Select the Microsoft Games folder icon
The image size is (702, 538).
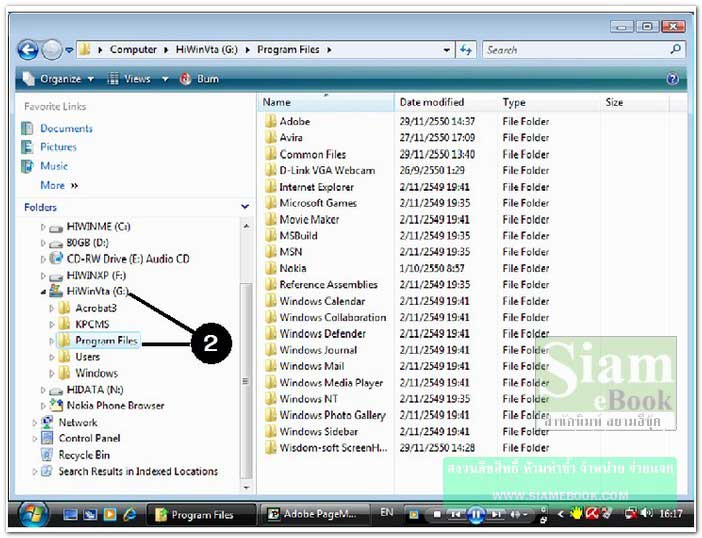pyautogui.click(x=270, y=203)
